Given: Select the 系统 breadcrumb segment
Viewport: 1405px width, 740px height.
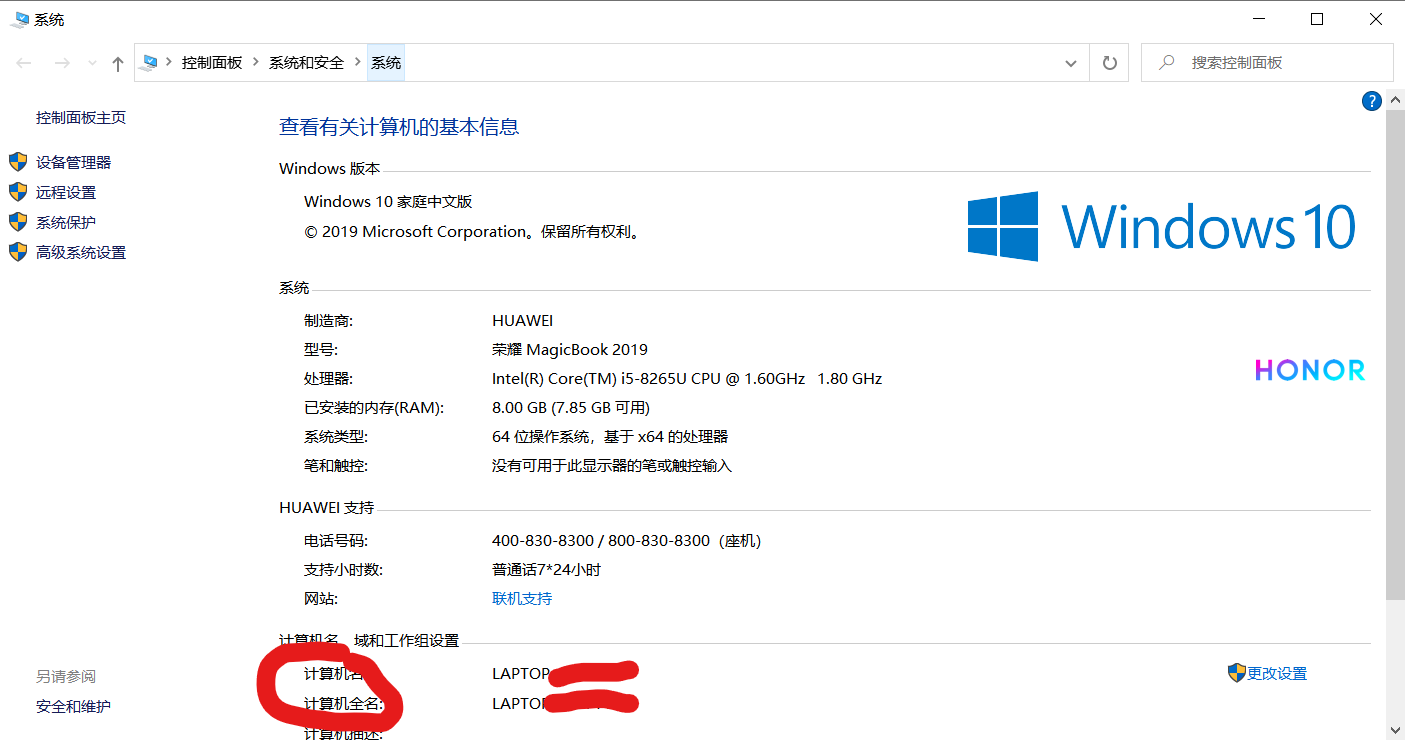Looking at the screenshot, I should click(x=386, y=62).
